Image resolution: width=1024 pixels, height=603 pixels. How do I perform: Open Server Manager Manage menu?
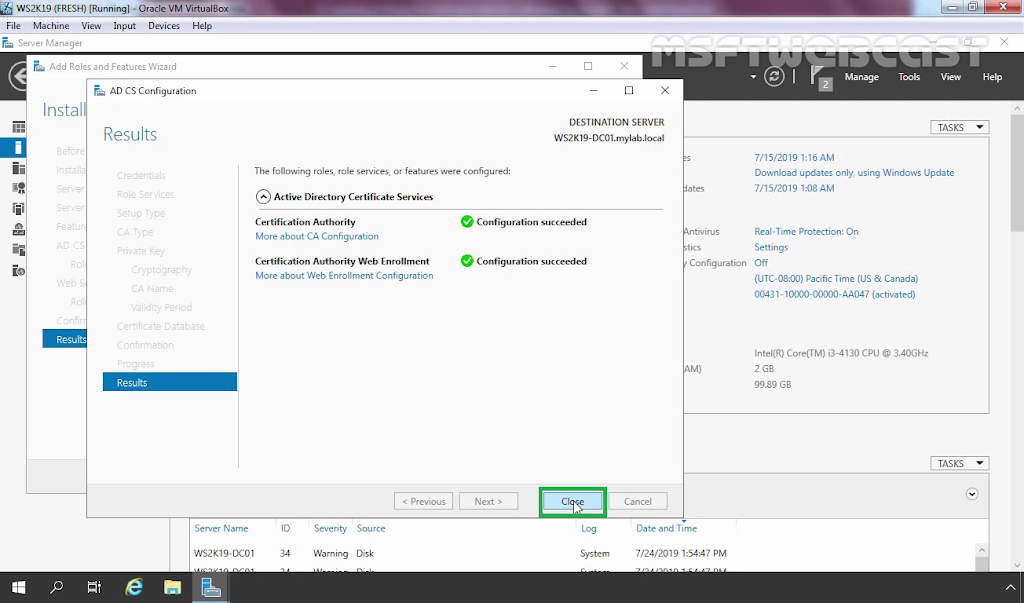(861, 76)
